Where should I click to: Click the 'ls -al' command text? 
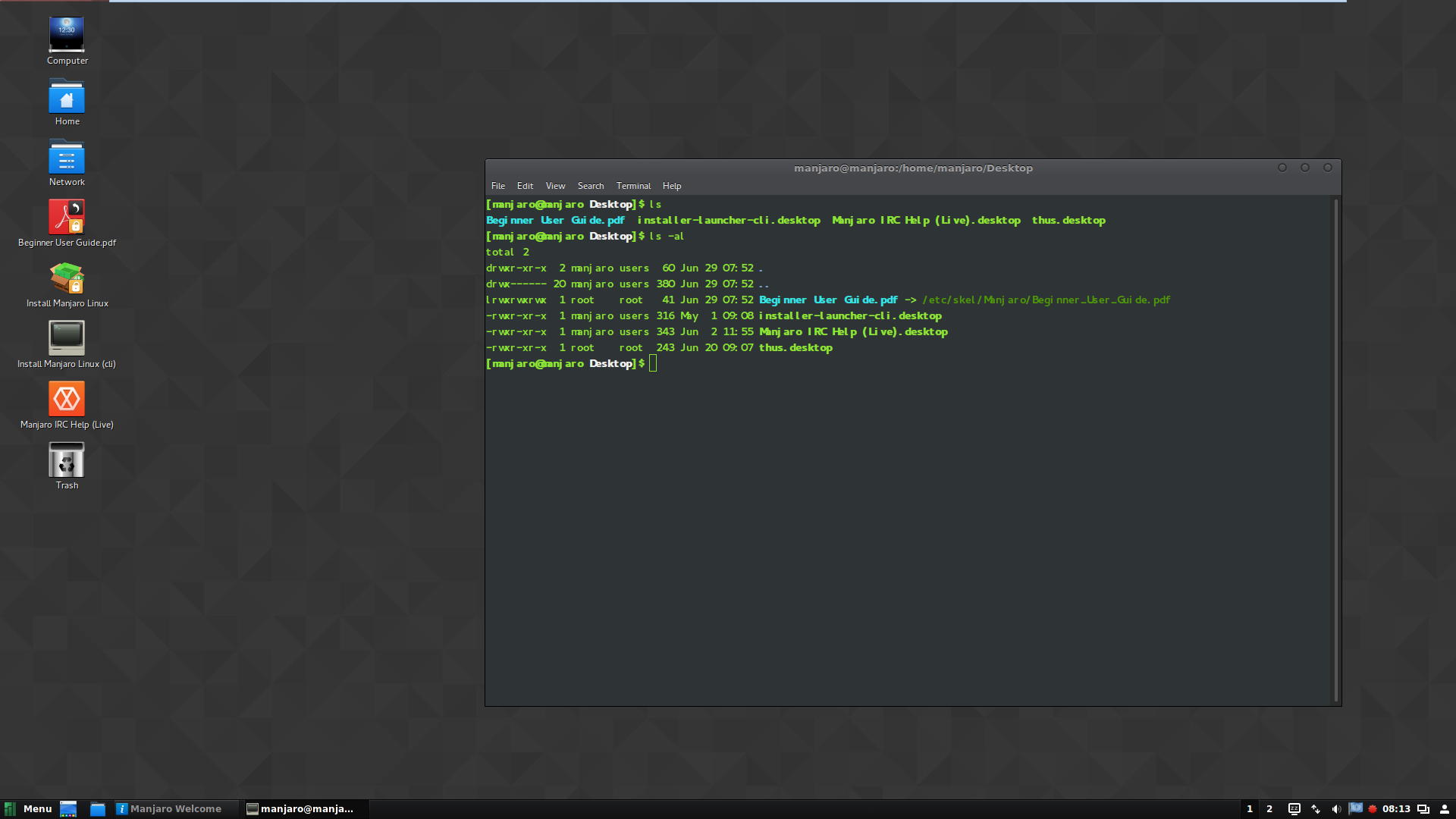tap(667, 237)
